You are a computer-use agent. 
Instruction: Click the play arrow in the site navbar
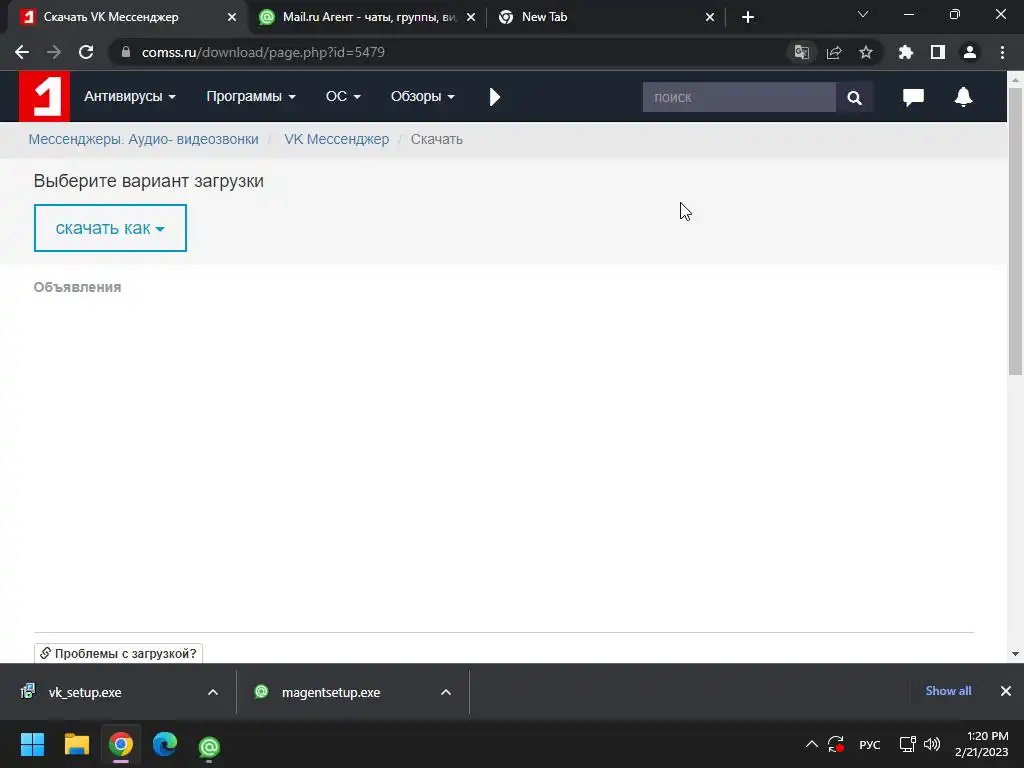[x=494, y=97]
